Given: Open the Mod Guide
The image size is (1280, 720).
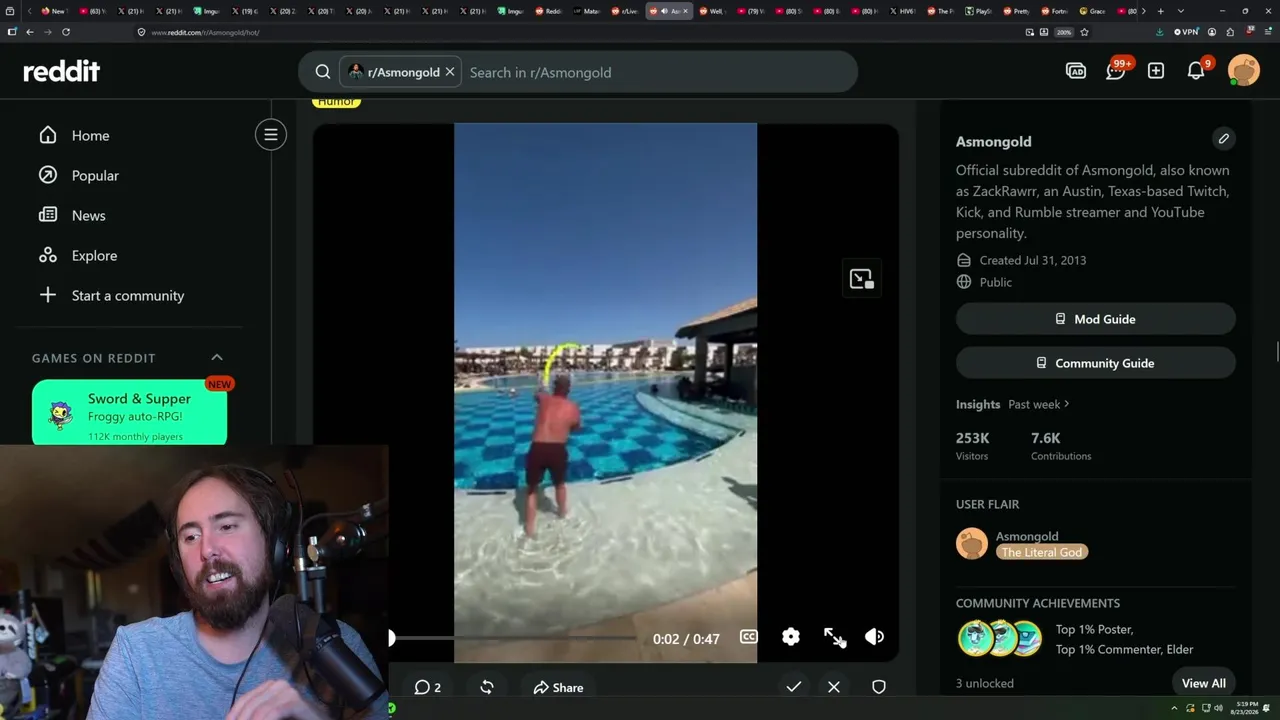Looking at the screenshot, I should [x=1096, y=319].
